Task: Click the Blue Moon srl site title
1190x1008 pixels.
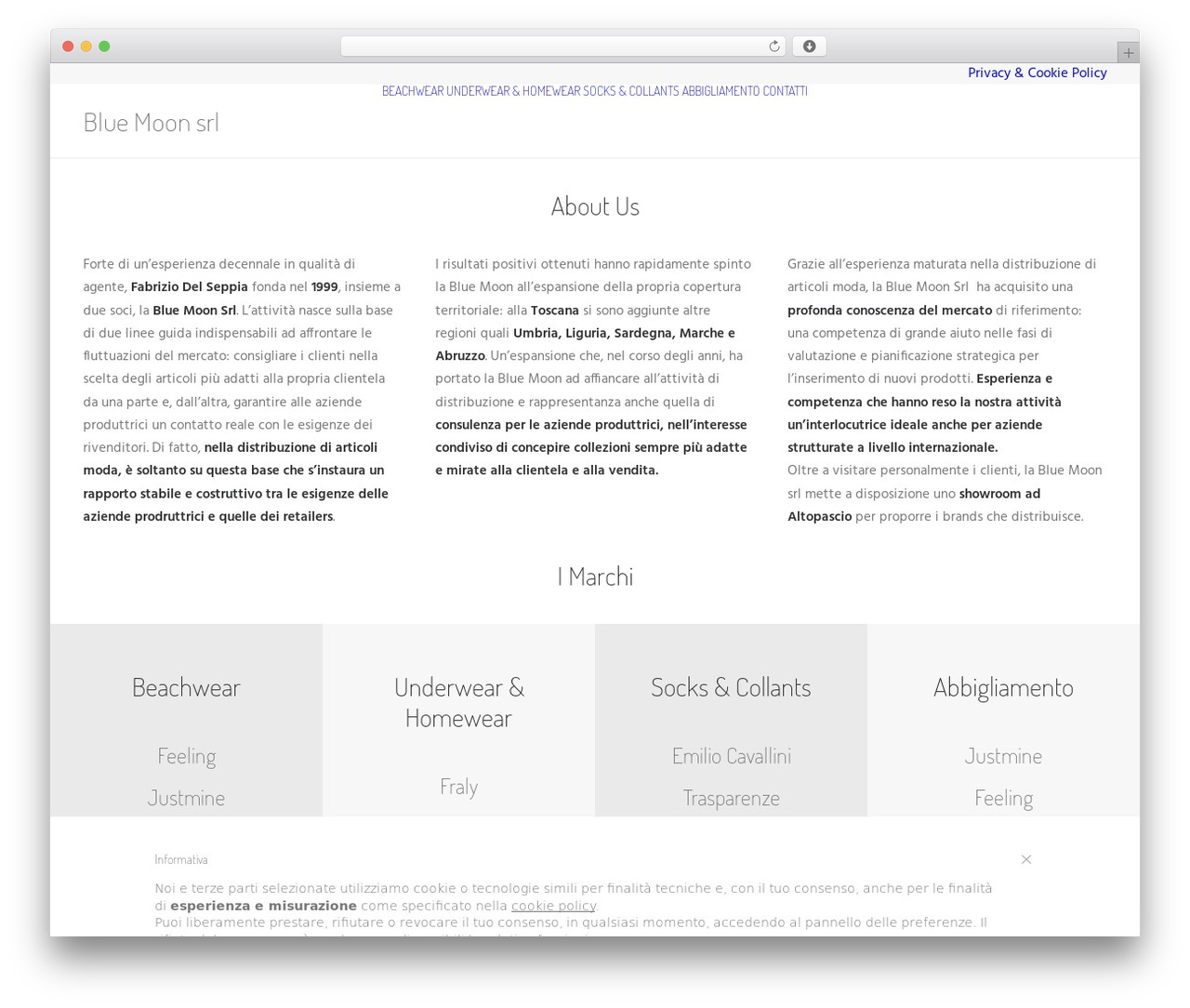Action: [152, 123]
